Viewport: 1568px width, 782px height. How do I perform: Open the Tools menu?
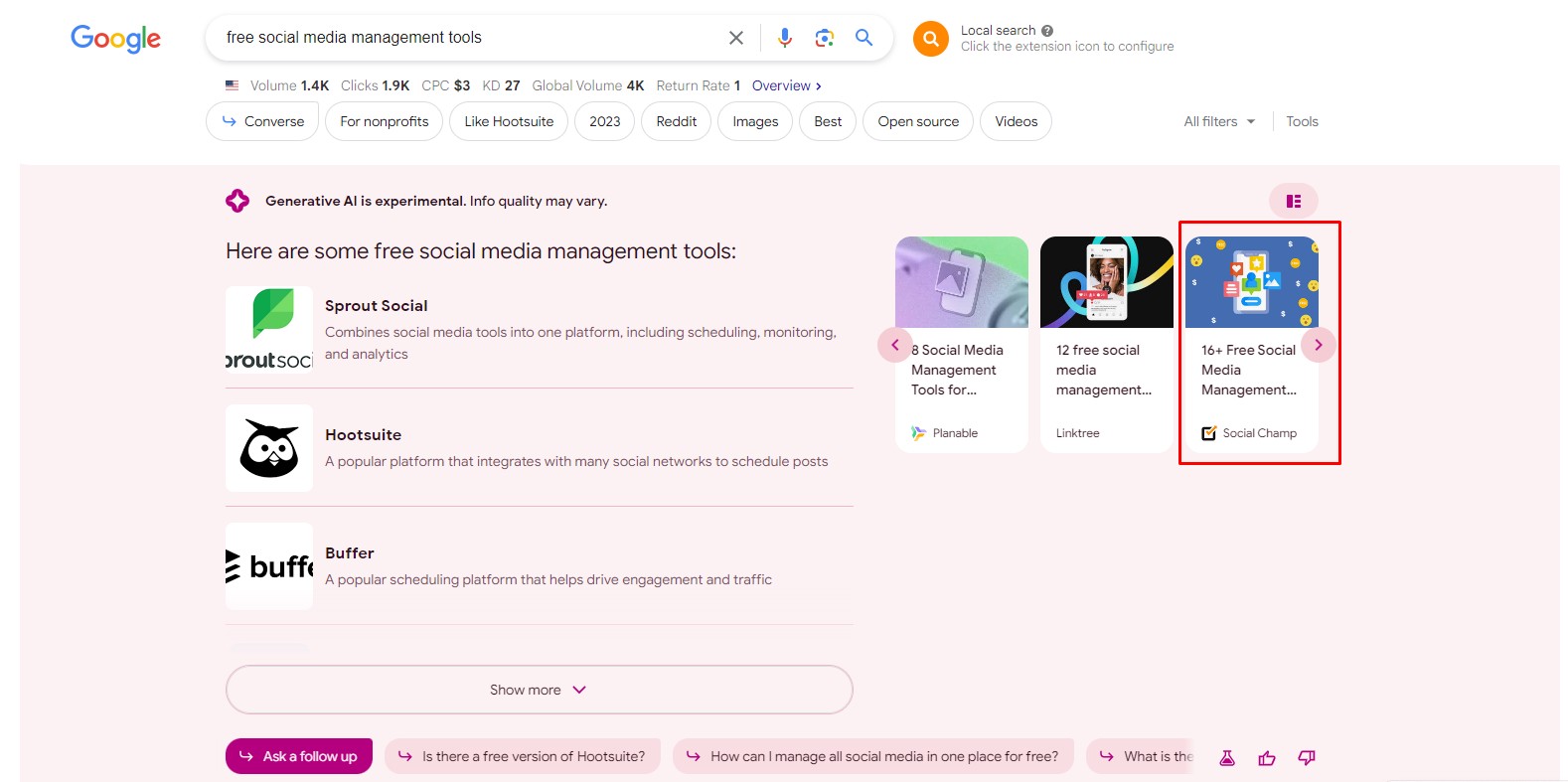click(1302, 121)
